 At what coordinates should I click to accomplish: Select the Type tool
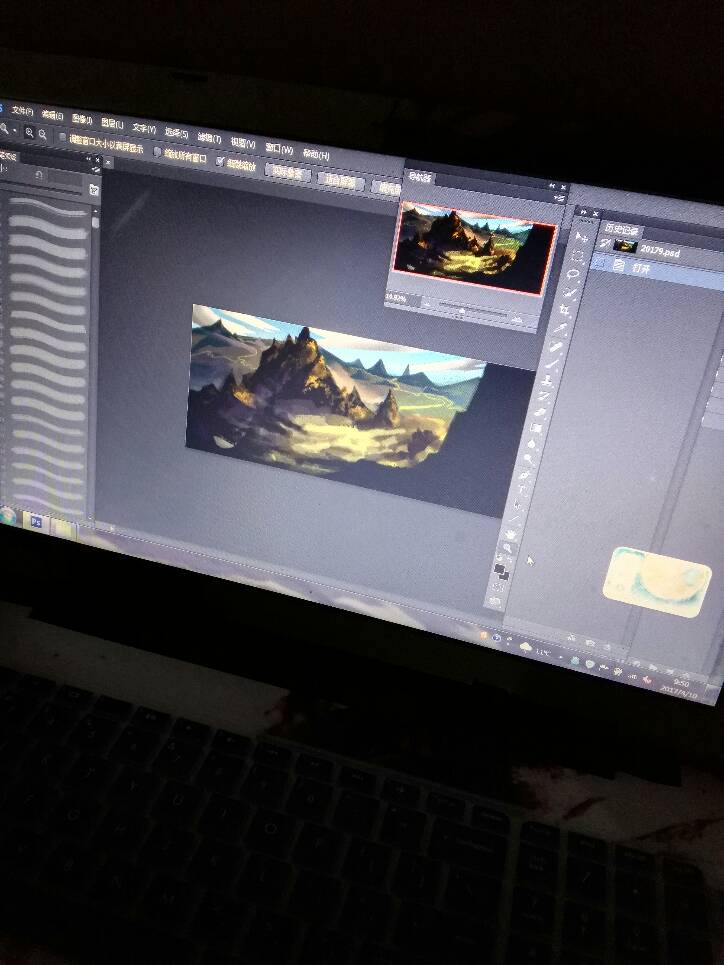click(x=521, y=489)
